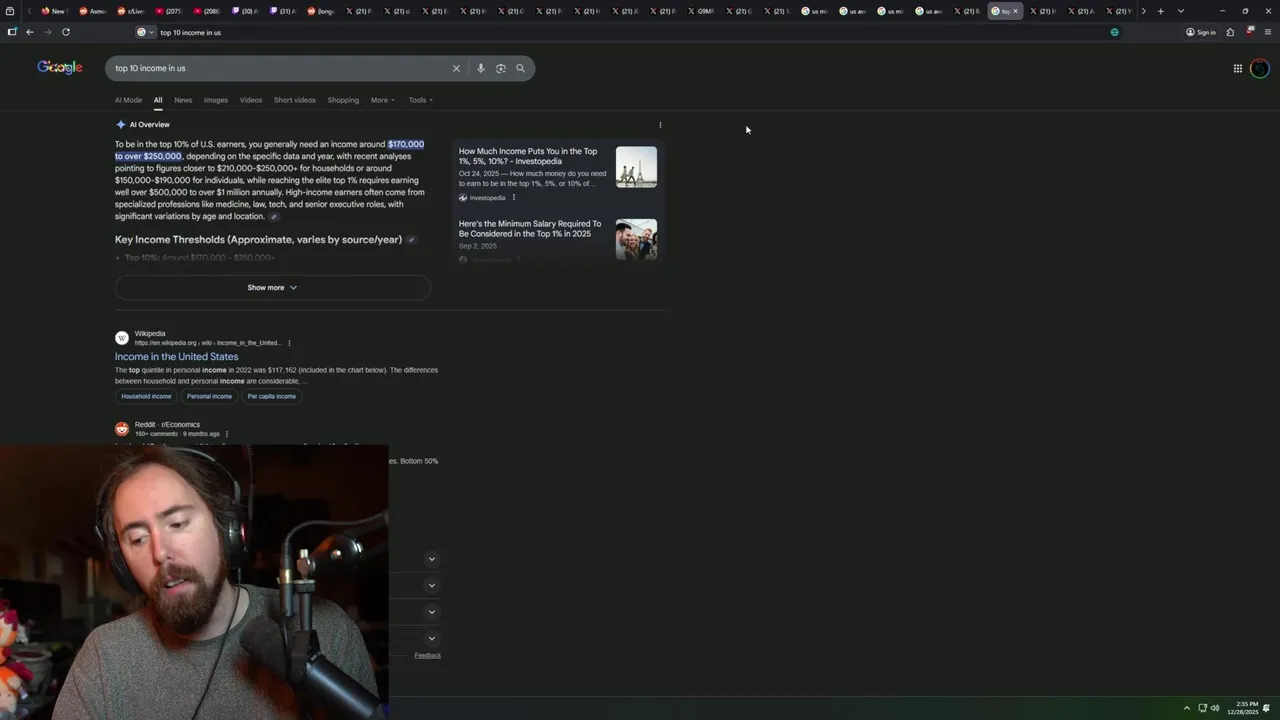Expand the More search filters
The image size is (1280, 720).
[x=382, y=100]
